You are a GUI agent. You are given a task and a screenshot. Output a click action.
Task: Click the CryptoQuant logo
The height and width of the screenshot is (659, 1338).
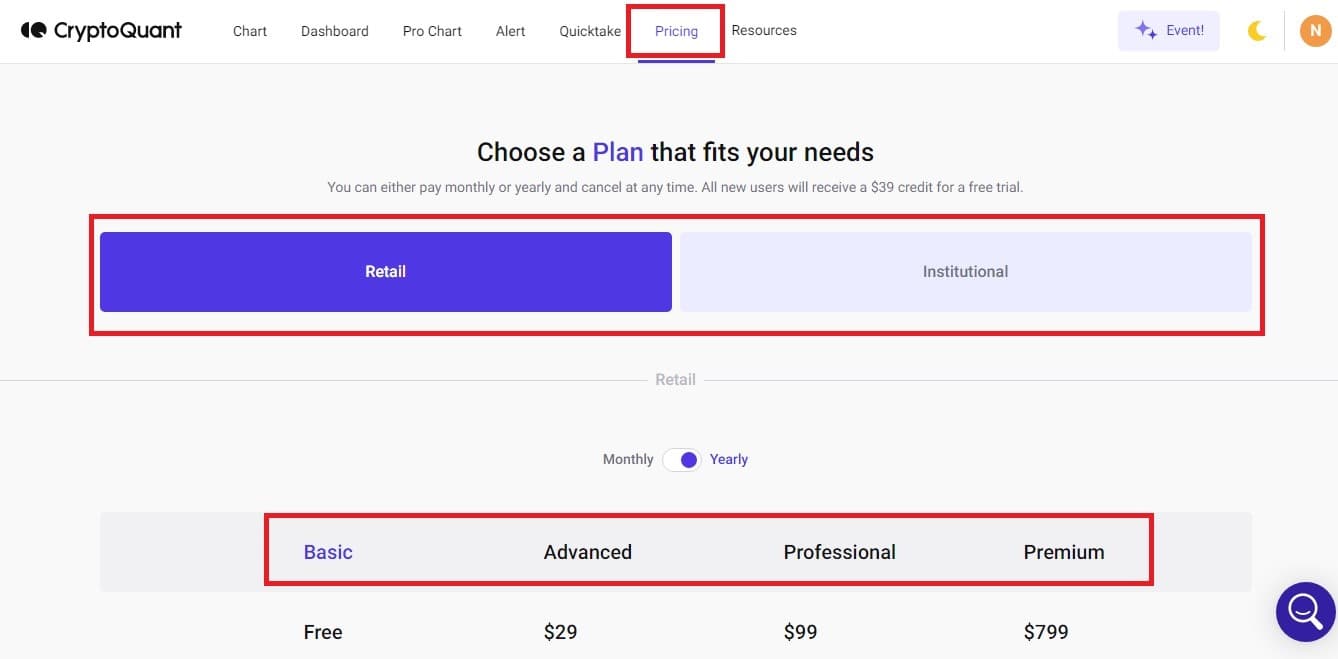pyautogui.click(x=101, y=30)
